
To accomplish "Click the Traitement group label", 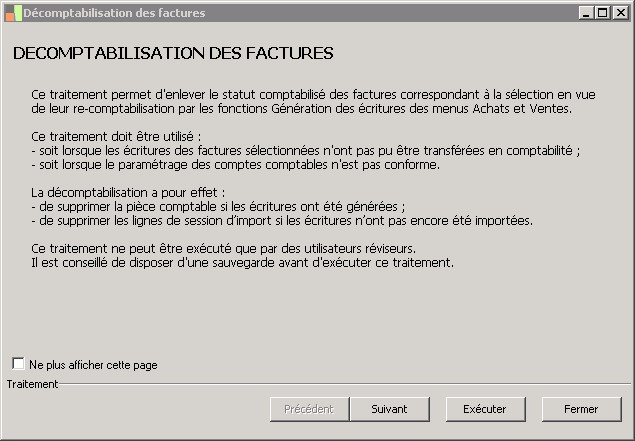I will [32, 383].
